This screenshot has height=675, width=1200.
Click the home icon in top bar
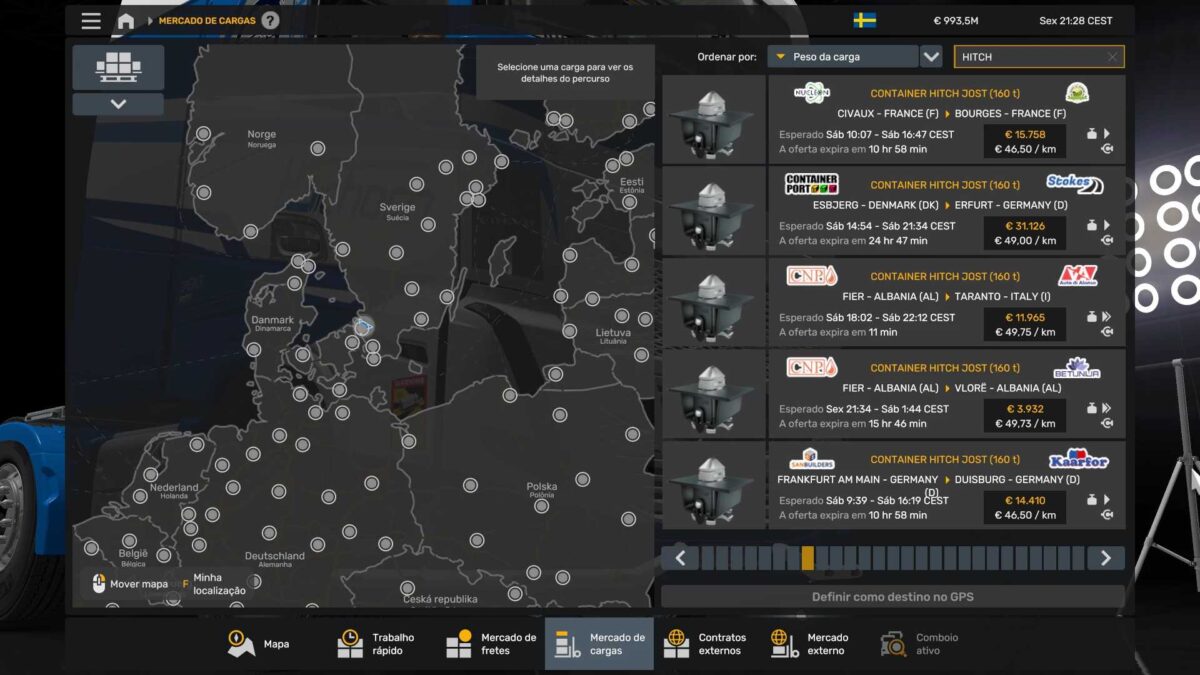[125, 21]
